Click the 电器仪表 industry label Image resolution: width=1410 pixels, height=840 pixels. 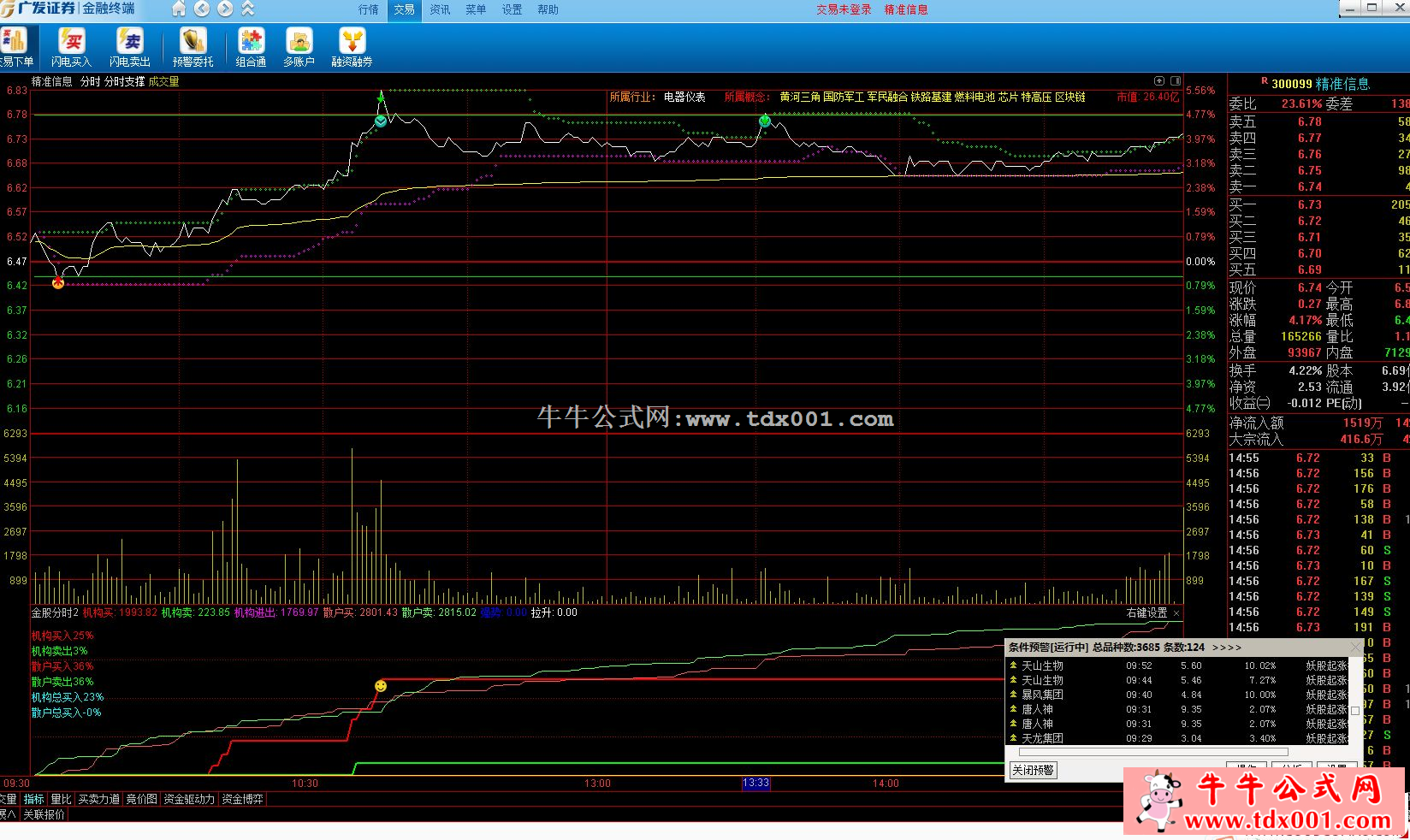click(684, 97)
